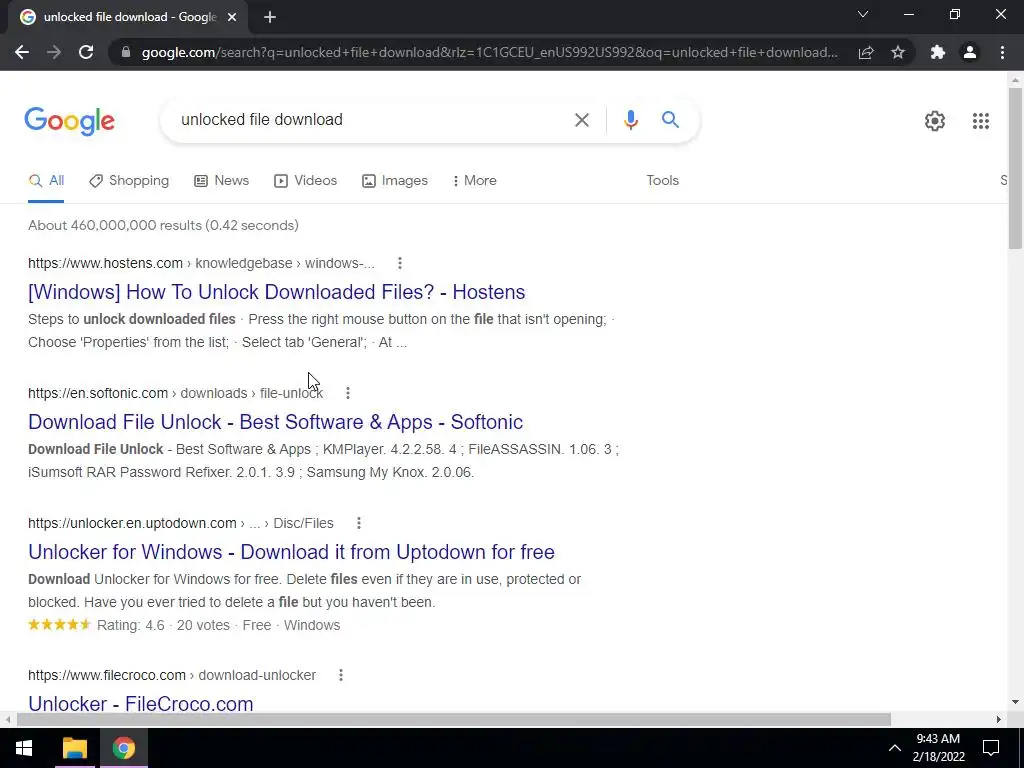Open the search Tools options

pyautogui.click(x=662, y=181)
